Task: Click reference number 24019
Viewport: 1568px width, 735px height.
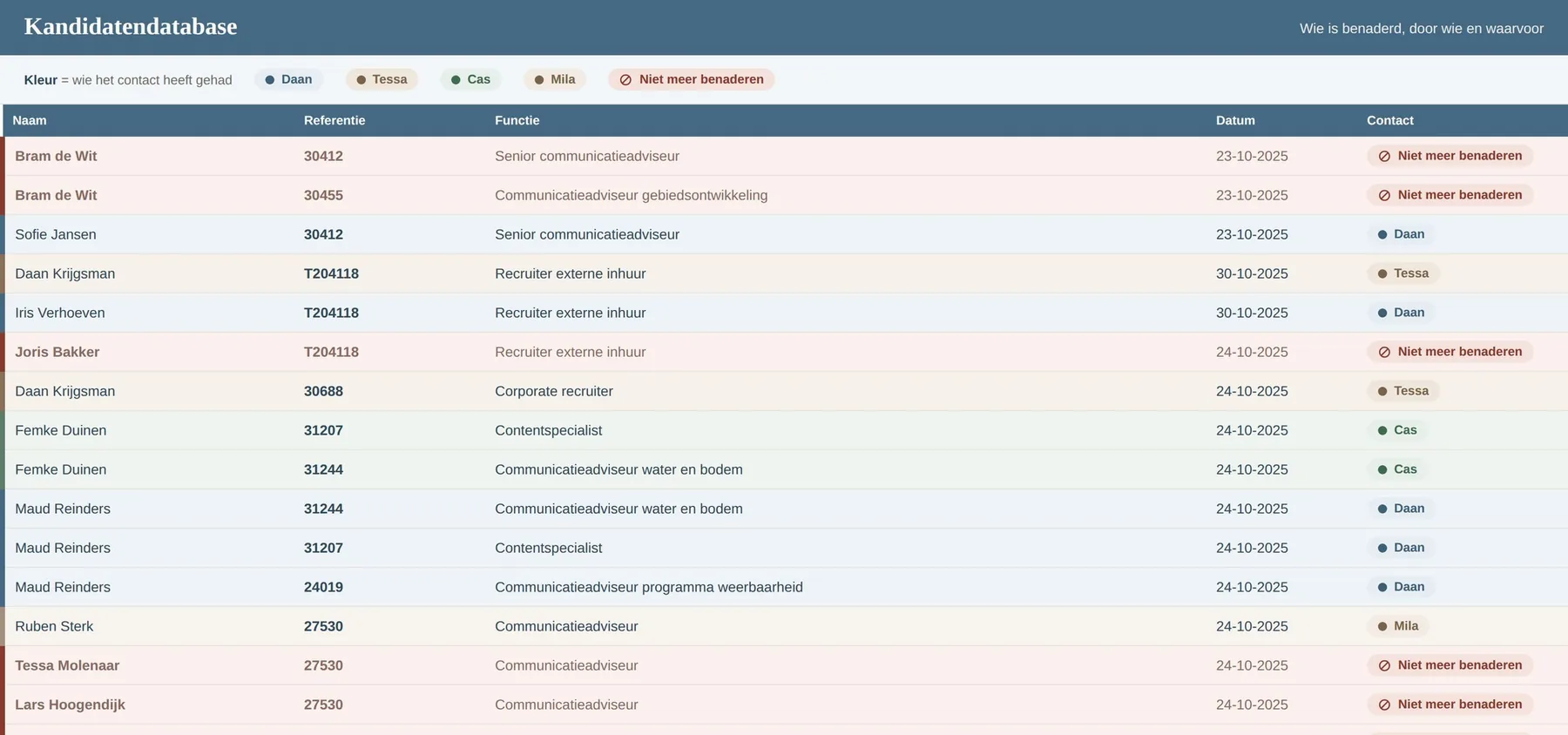Action: point(323,587)
